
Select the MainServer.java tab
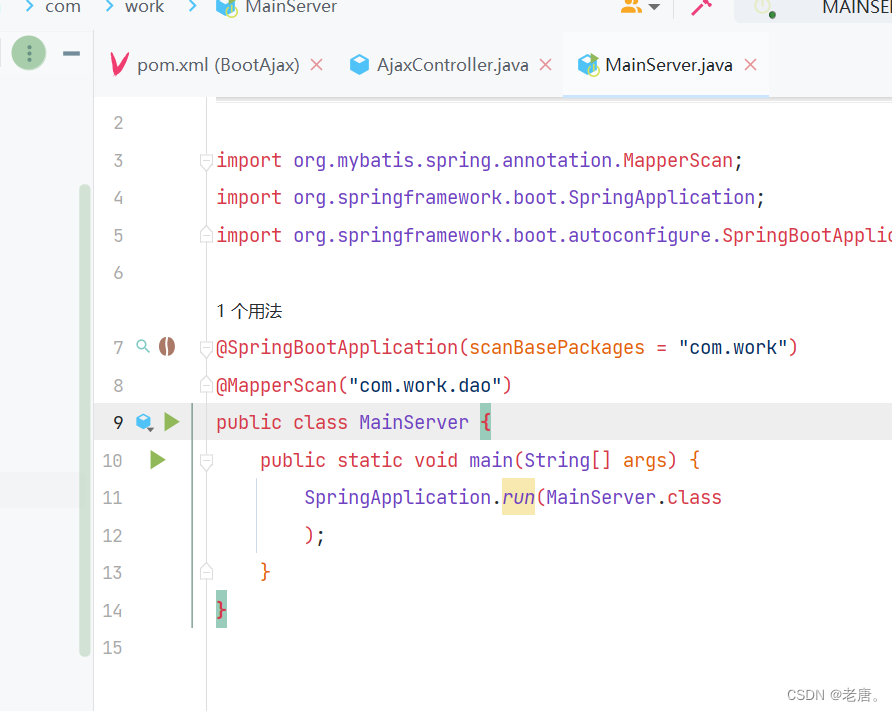click(656, 65)
